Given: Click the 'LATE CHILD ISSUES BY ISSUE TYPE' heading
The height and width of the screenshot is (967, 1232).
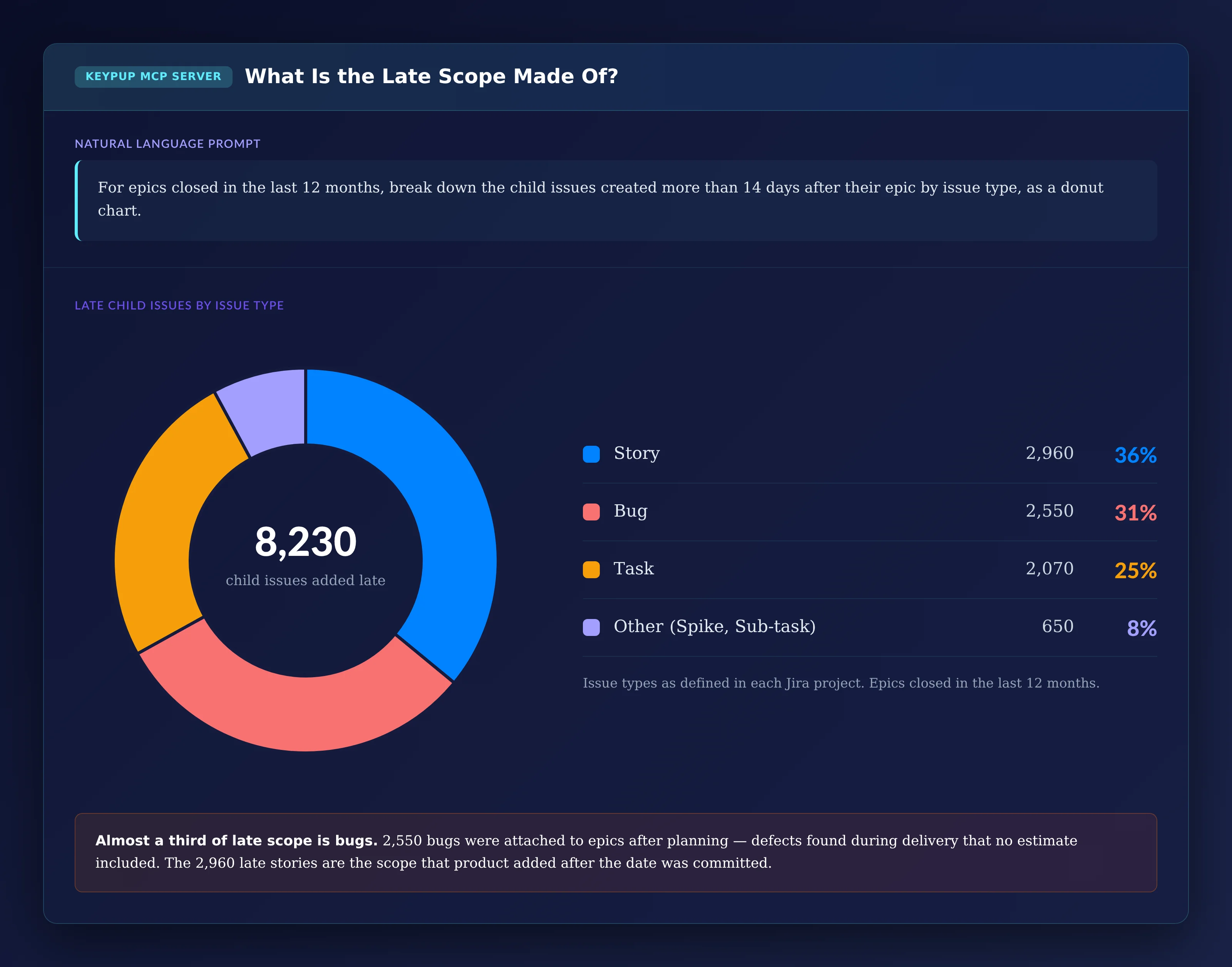Looking at the screenshot, I should click(179, 306).
